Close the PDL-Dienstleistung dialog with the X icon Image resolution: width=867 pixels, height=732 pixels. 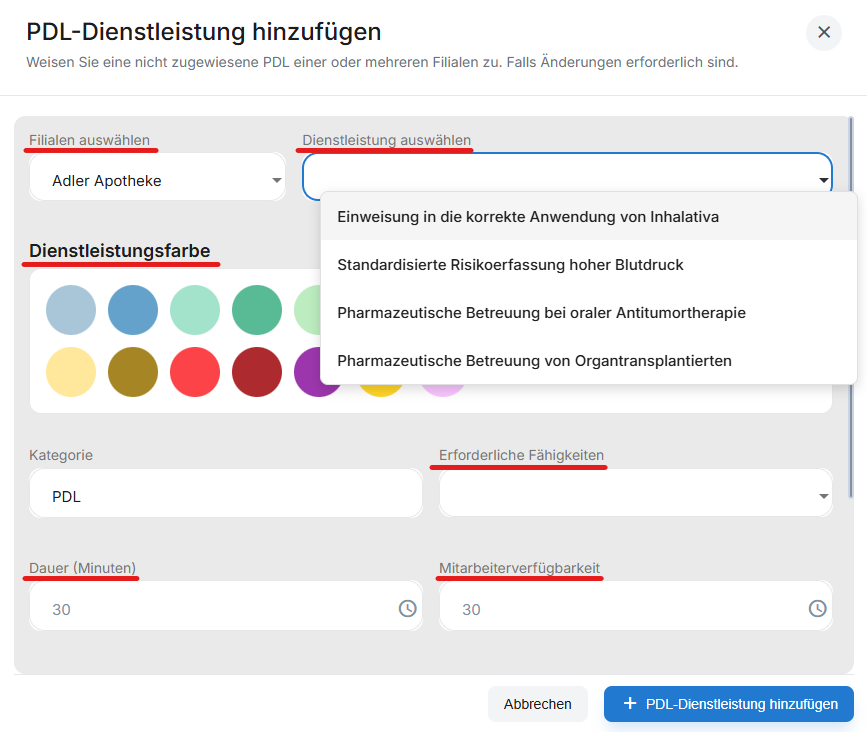point(823,33)
